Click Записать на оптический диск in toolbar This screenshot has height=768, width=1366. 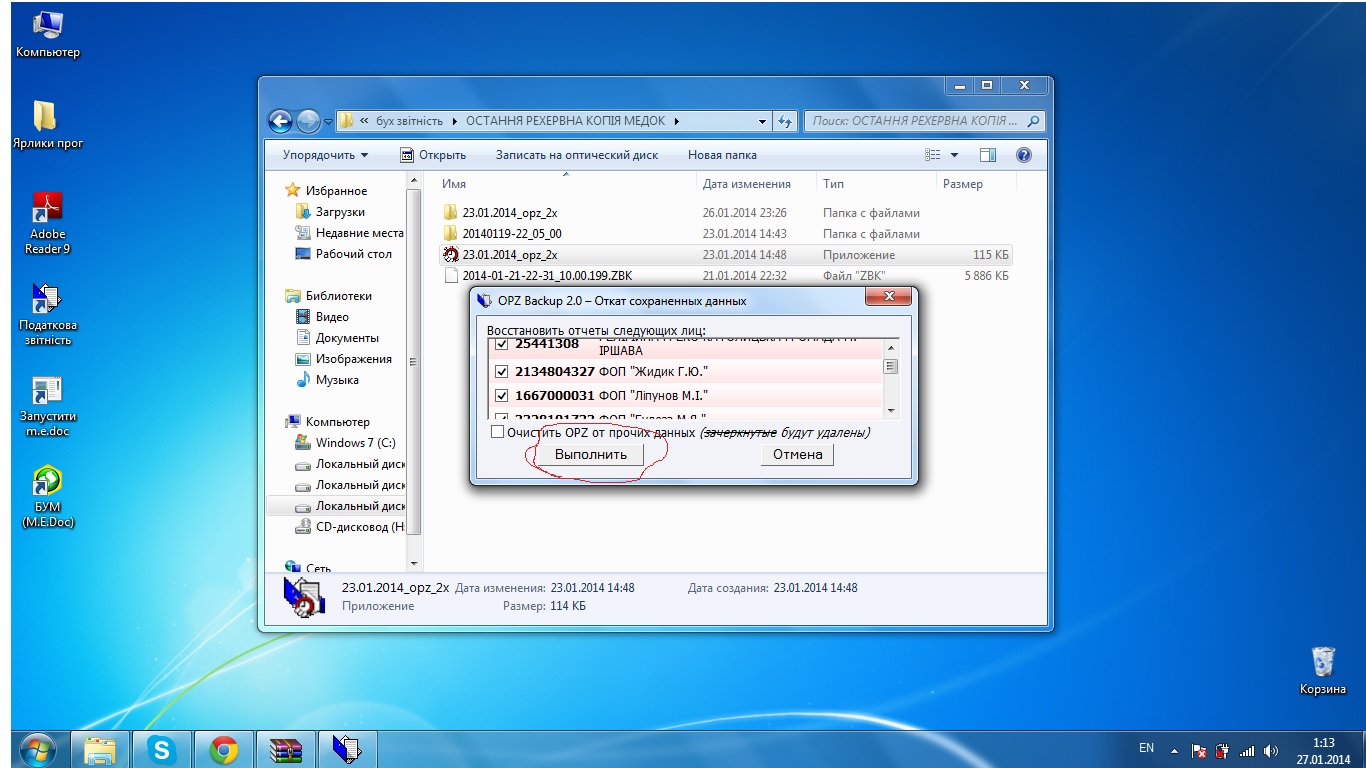576,155
